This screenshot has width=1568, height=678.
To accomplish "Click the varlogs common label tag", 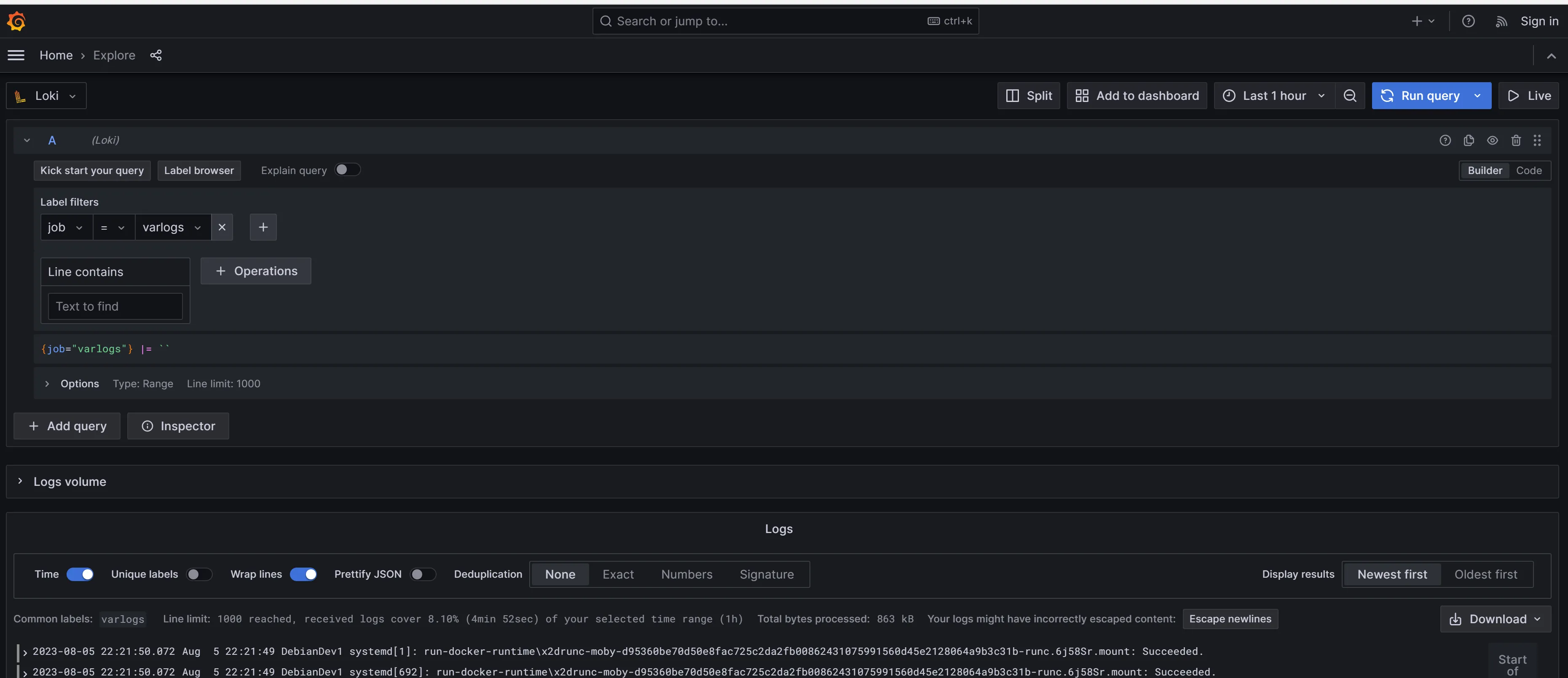I will pyautogui.click(x=123, y=619).
